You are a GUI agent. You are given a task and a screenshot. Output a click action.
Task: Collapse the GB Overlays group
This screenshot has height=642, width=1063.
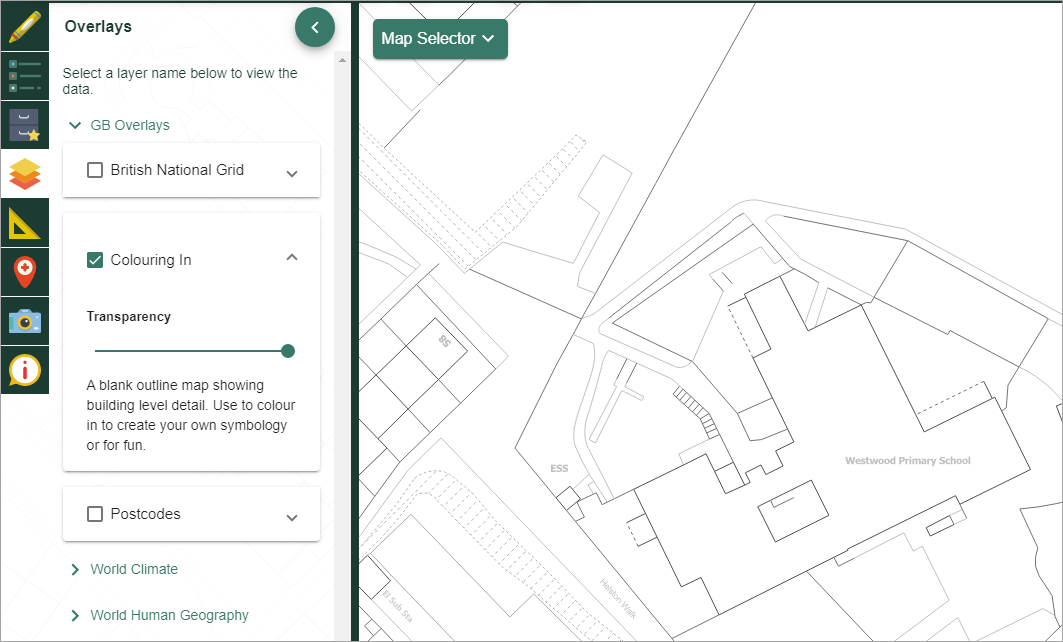75,126
